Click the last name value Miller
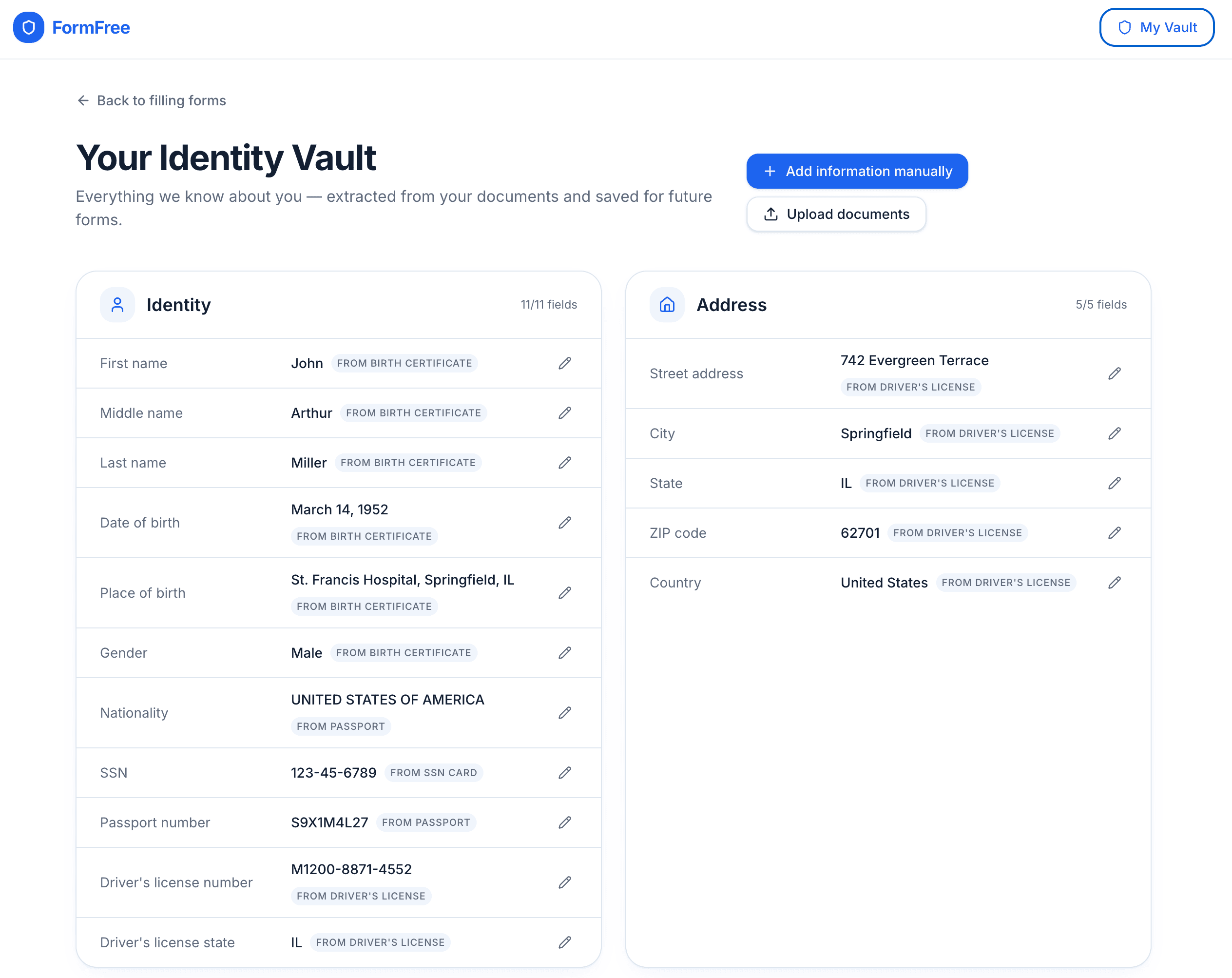1232x978 pixels. pyautogui.click(x=308, y=463)
